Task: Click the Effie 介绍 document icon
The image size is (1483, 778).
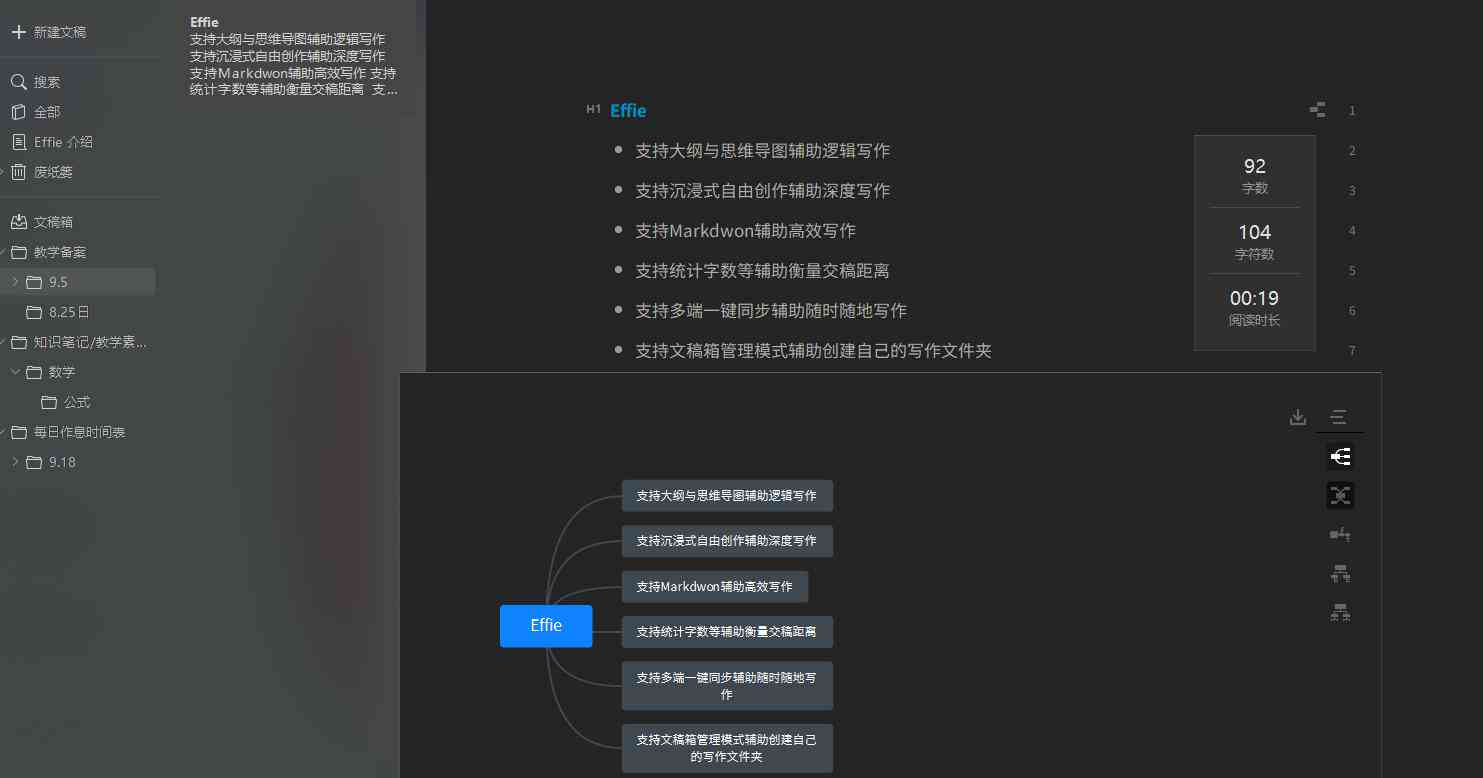Action: coord(18,142)
